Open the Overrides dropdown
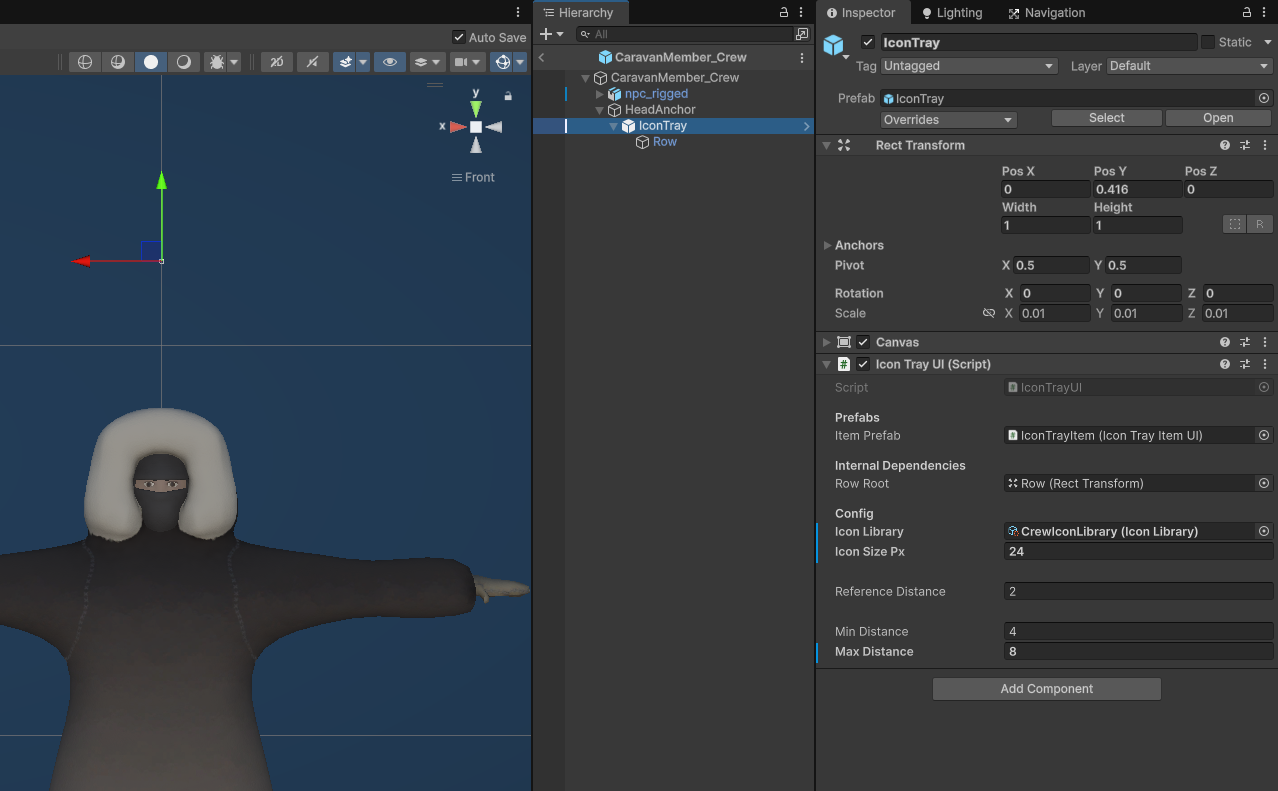This screenshot has height=791, width=1278. tap(947, 118)
